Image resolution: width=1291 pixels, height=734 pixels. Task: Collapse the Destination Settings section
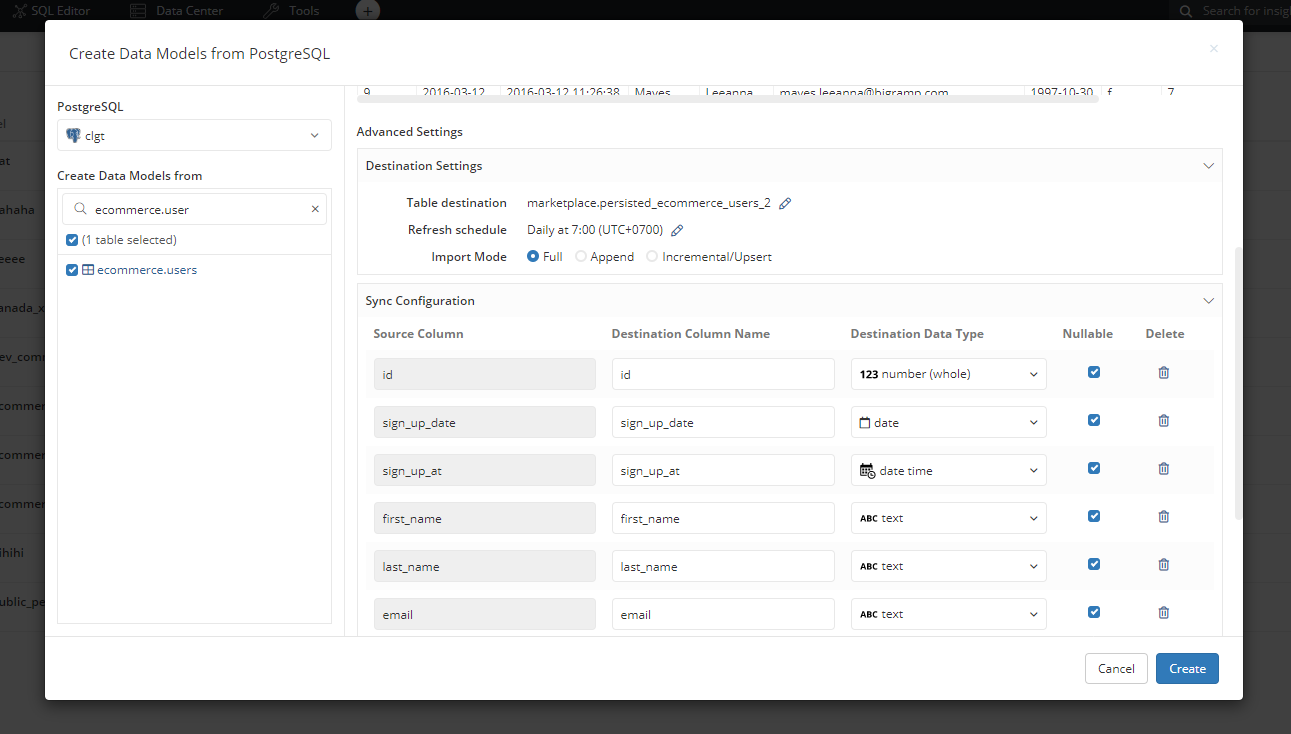point(1208,166)
